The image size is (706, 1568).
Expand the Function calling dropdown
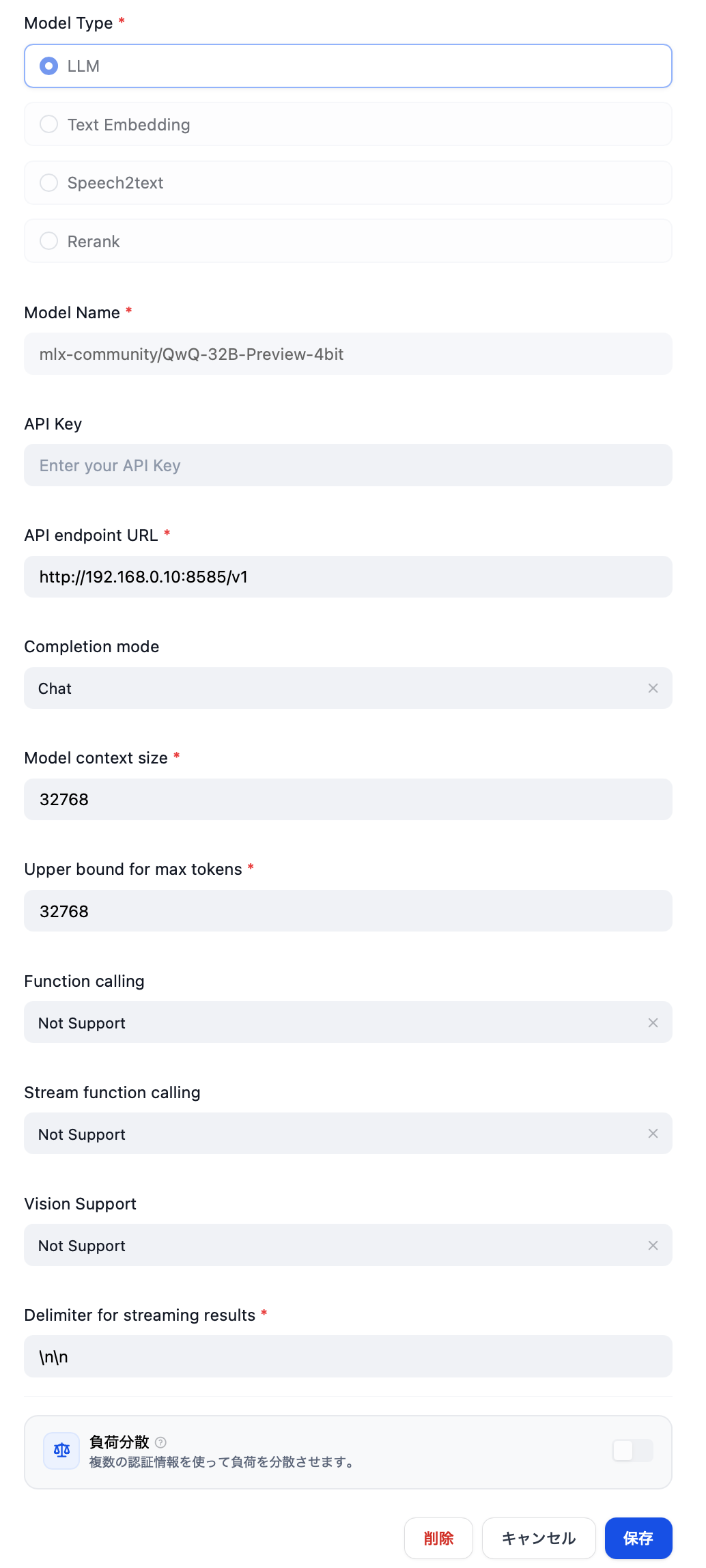[328, 1023]
